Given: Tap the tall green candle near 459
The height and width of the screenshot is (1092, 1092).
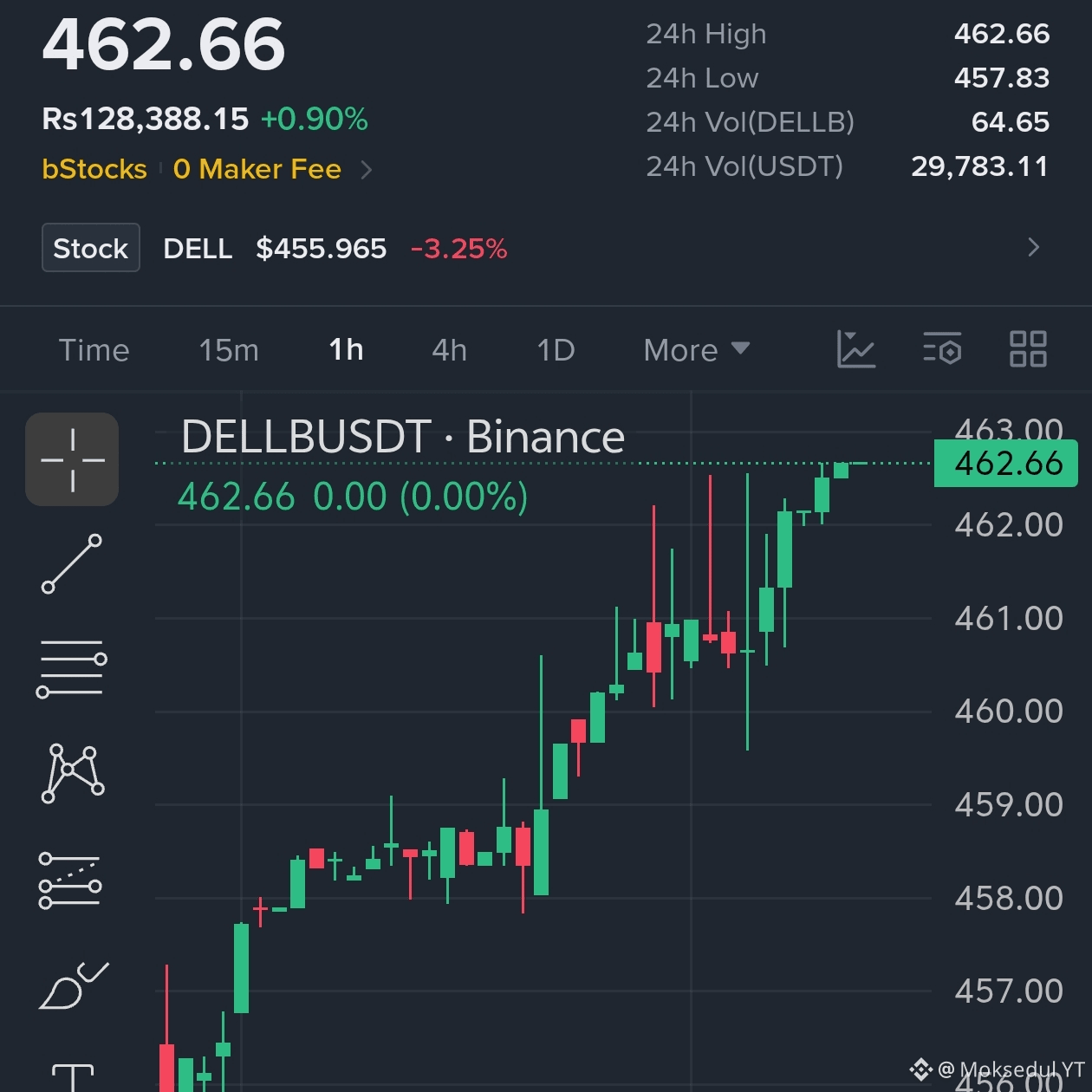Looking at the screenshot, I should point(542,852).
